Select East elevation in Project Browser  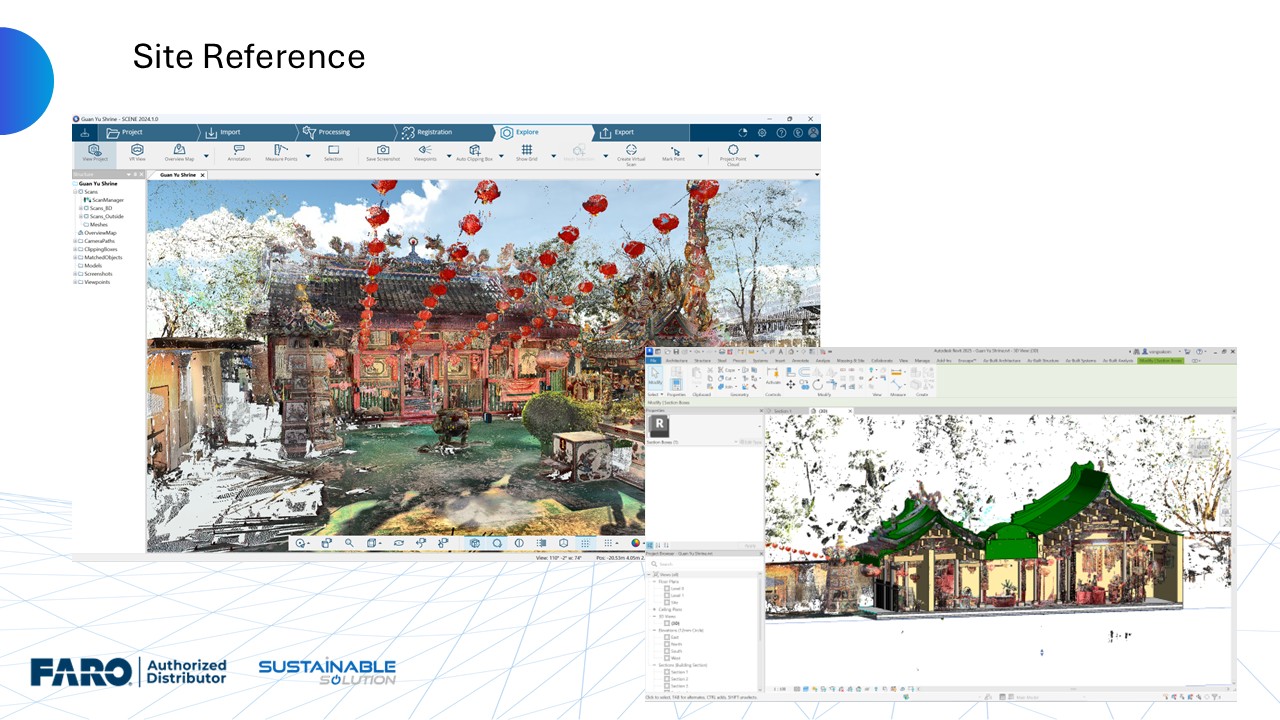(676, 637)
